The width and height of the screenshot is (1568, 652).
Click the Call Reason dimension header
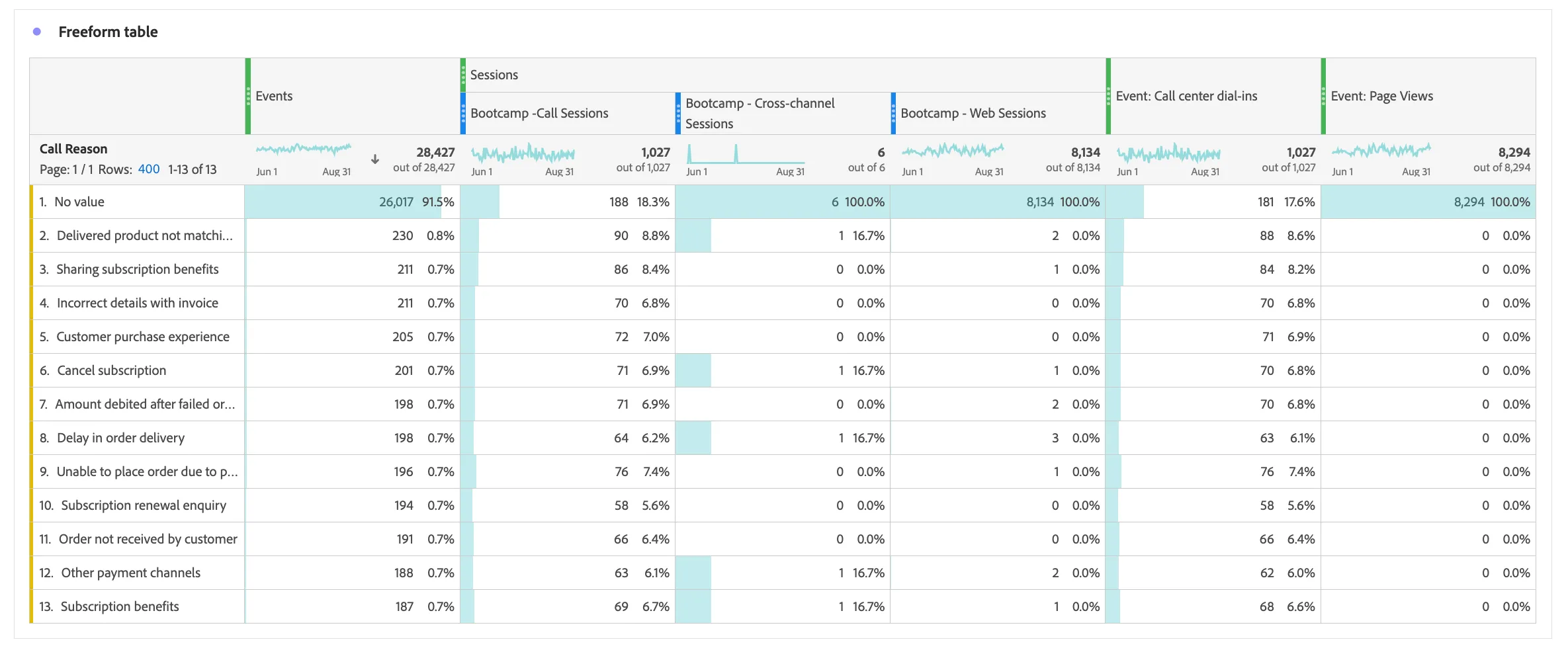(x=73, y=149)
